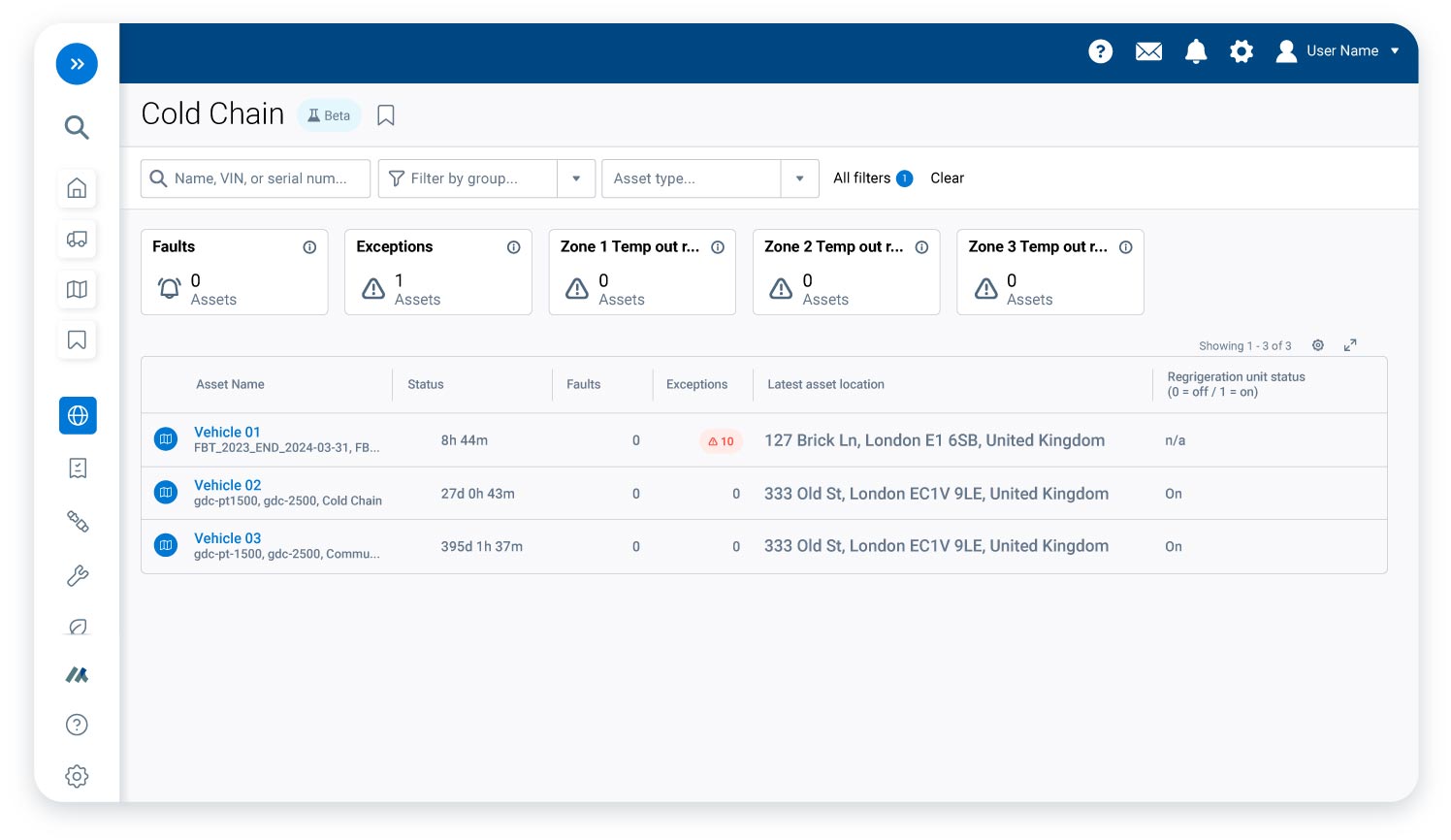Select the Zone 1 Temp card
Screen dimensions: 1451x840
coord(642,272)
